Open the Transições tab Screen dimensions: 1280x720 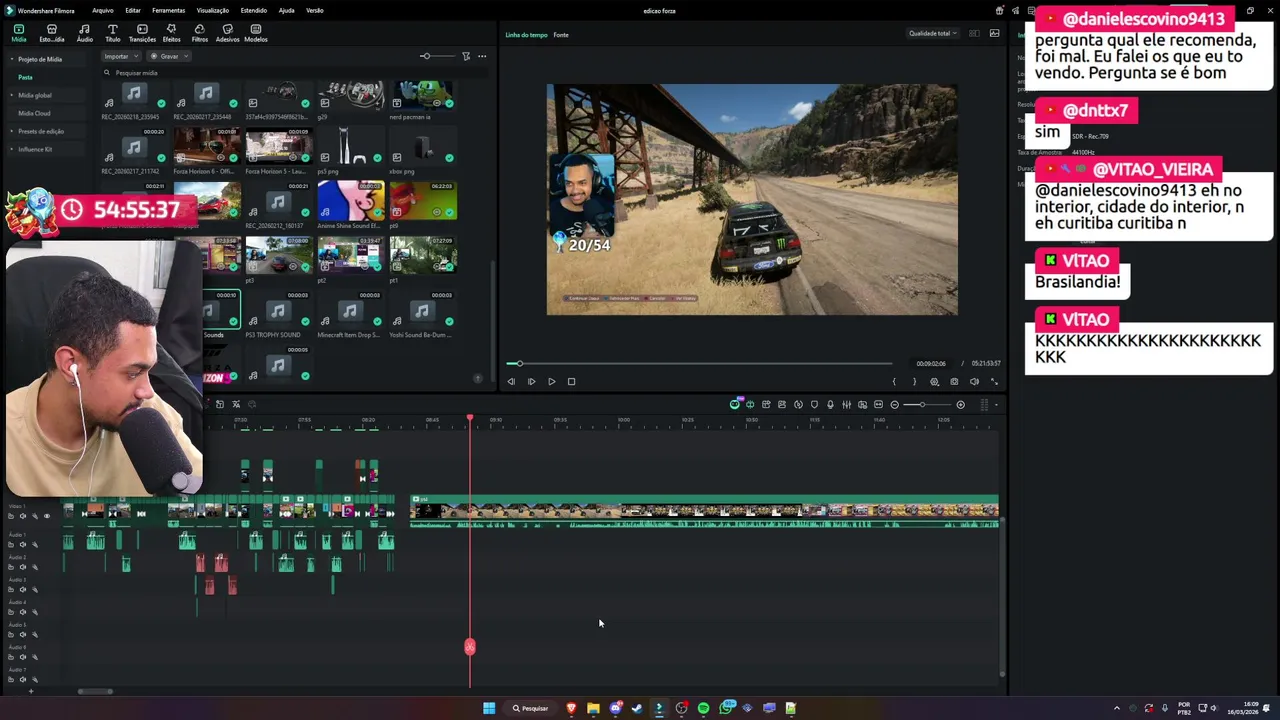click(x=142, y=33)
